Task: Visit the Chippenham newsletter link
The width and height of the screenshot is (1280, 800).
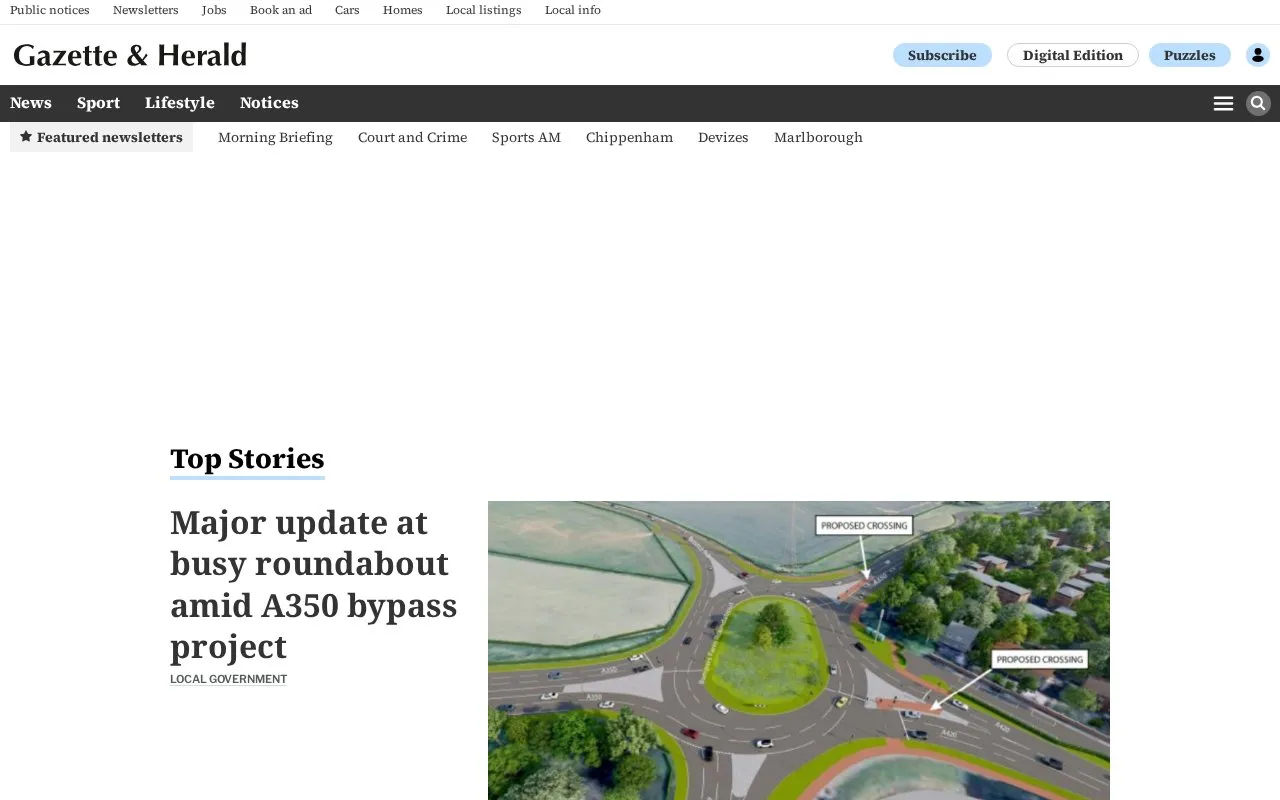Action: click(x=629, y=137)
